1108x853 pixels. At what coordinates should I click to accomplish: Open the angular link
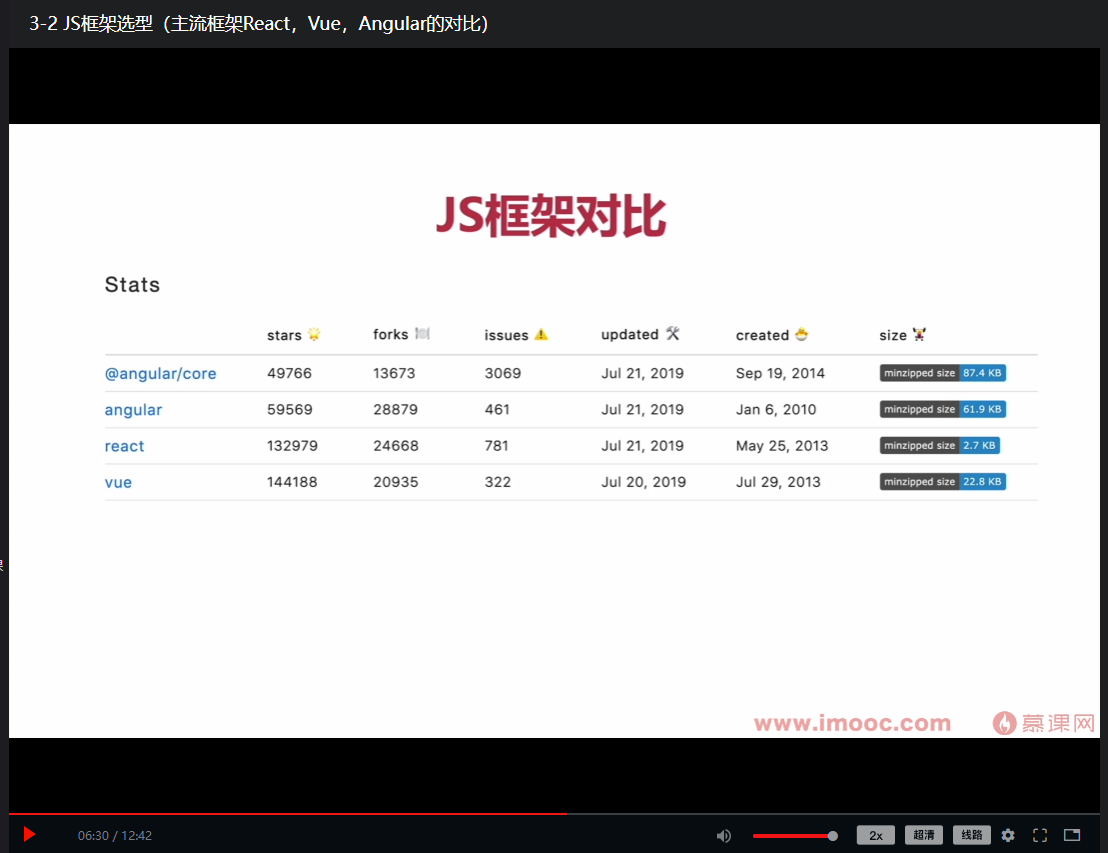134,410
